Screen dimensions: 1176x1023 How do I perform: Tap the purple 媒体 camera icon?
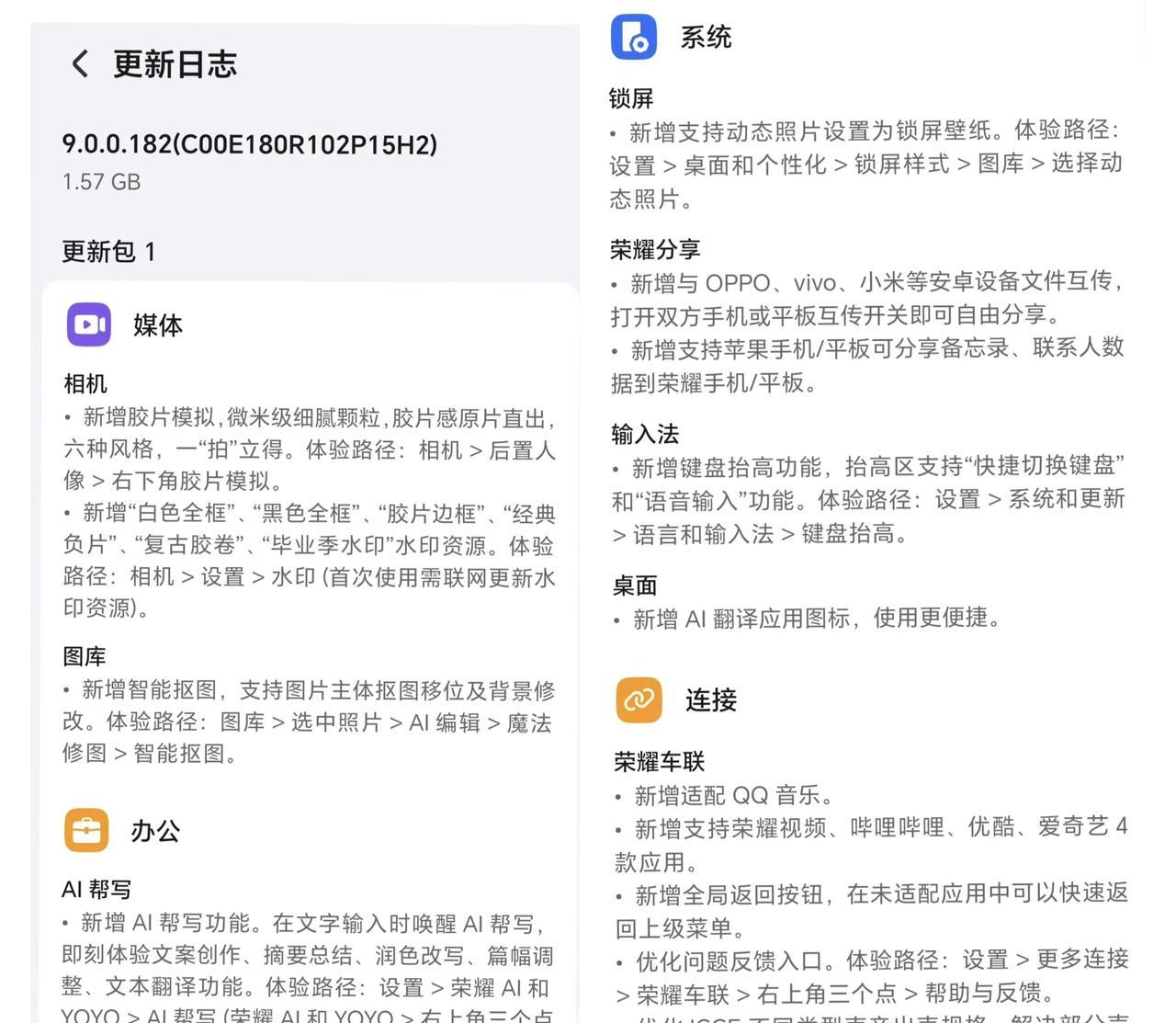click(89, 324)
